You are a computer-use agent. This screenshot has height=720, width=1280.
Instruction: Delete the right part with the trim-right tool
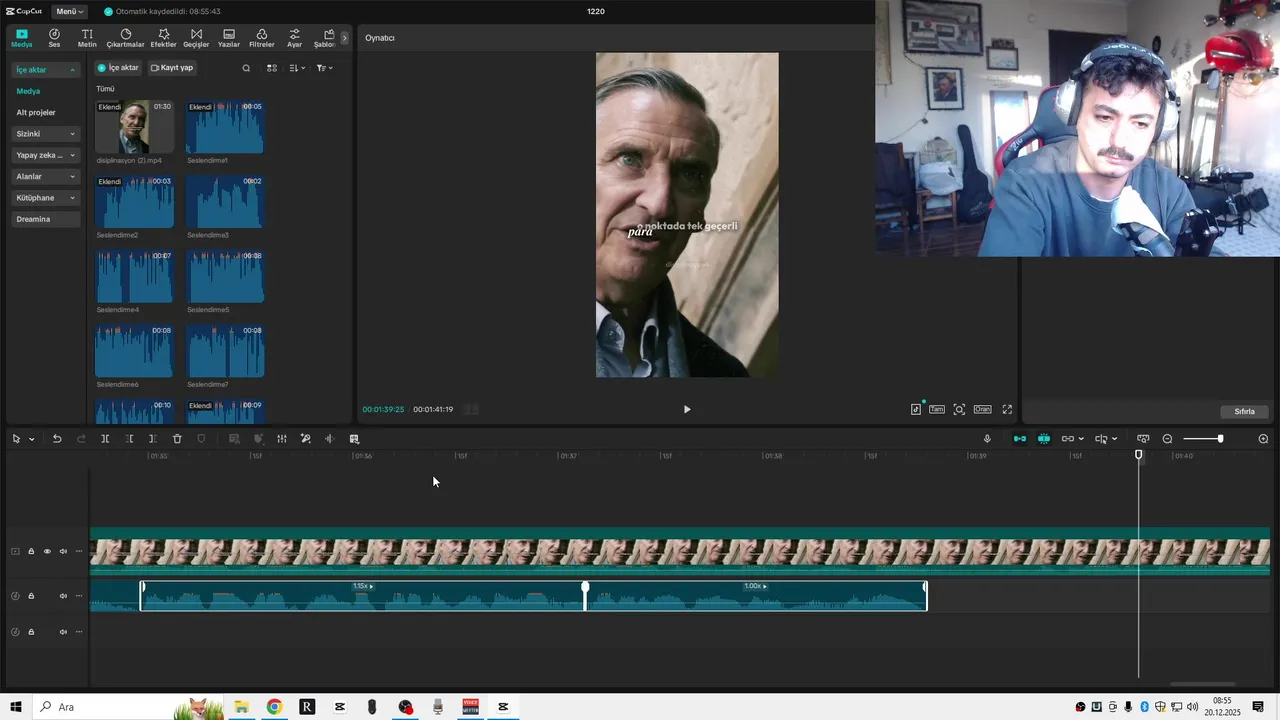tap(152, 439)
